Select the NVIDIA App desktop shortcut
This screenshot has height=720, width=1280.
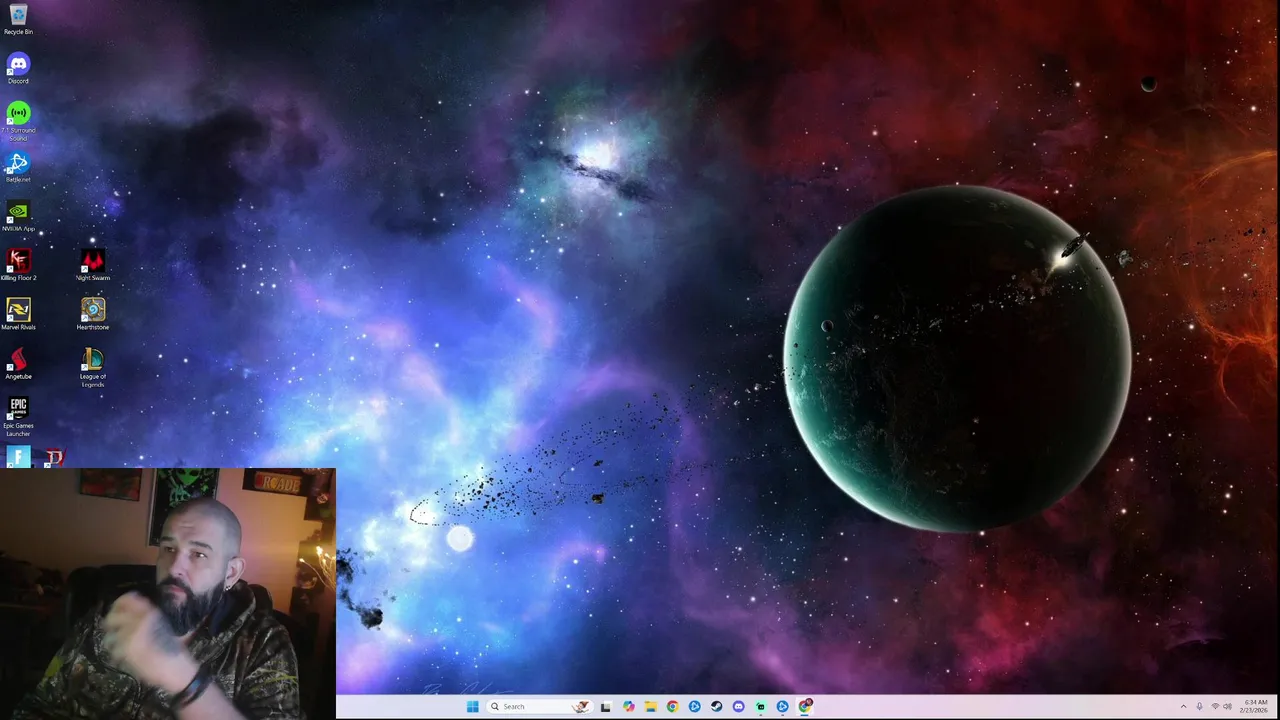coord(18,216)
